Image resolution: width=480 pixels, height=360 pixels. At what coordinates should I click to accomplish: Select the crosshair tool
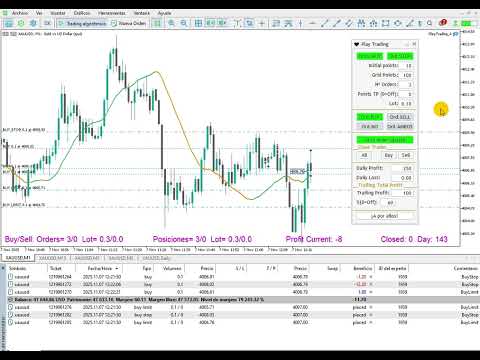point(262,23)
